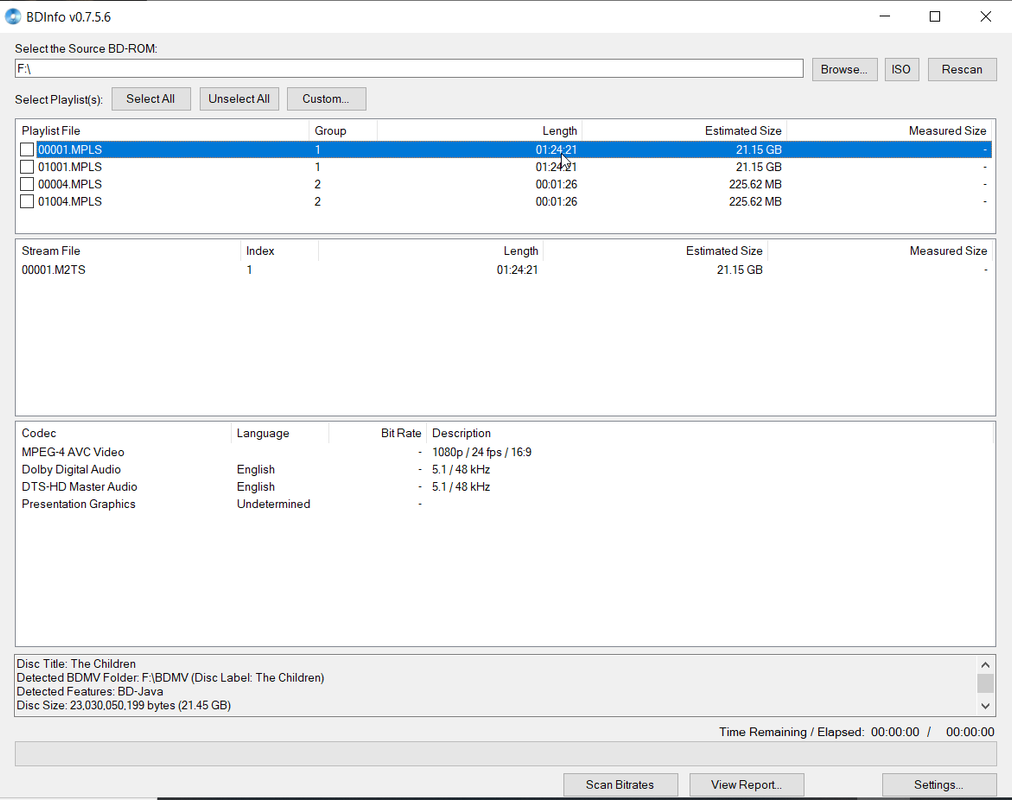Check the 00004.MPLS playlist checkbox
This screenshot has height=800, width=1012.
pyautogui.click(x=27, y=185)
